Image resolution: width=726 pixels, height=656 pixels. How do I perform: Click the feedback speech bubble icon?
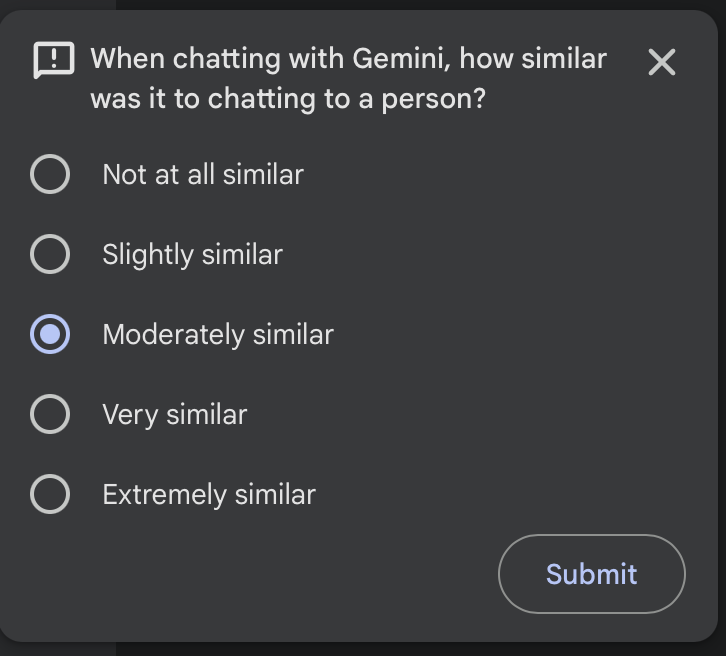pos(54,60)
